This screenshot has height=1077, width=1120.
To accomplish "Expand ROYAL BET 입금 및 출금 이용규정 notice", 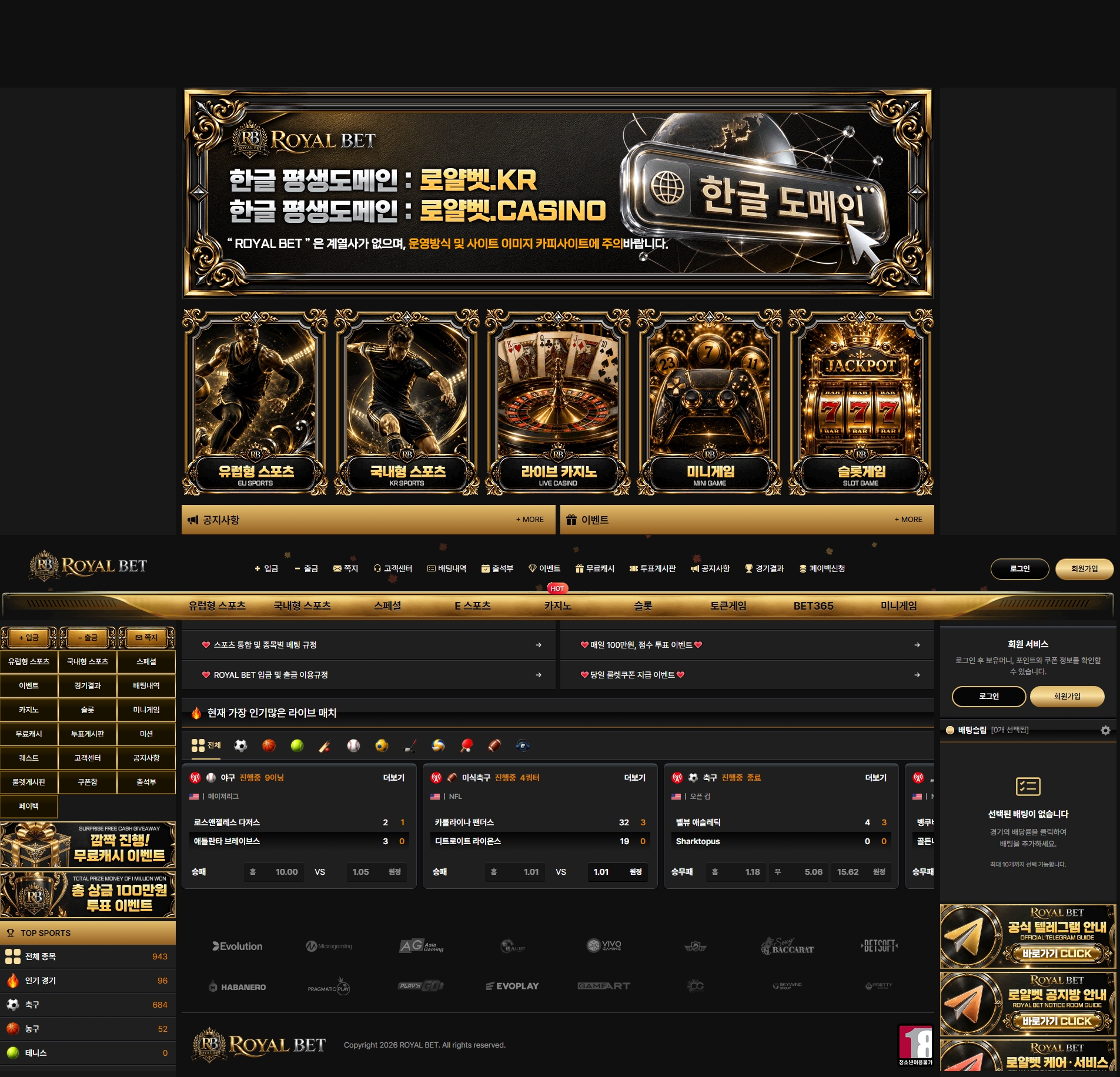I will coord(369,675).
